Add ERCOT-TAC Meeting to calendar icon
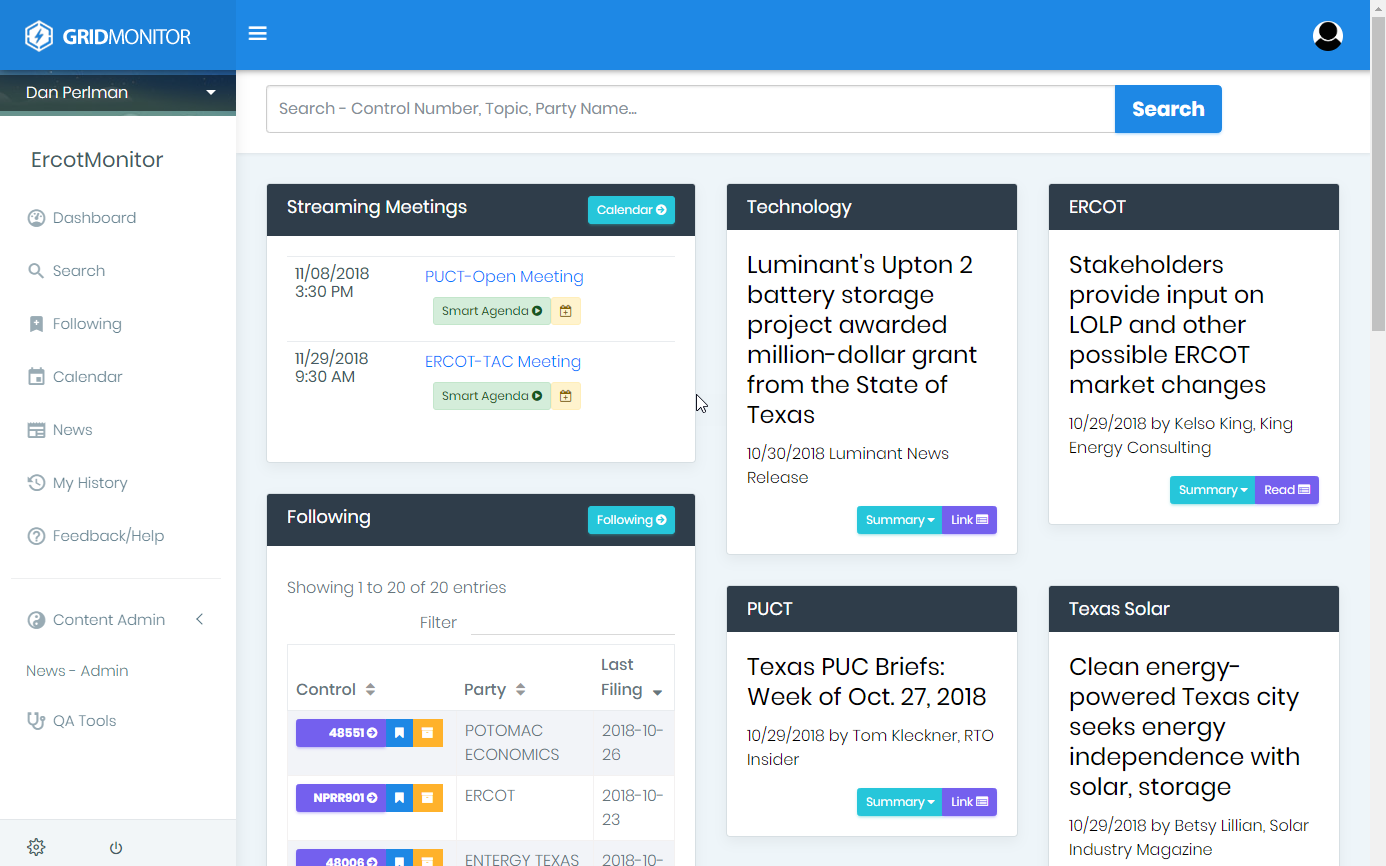 tap(566, 396)
